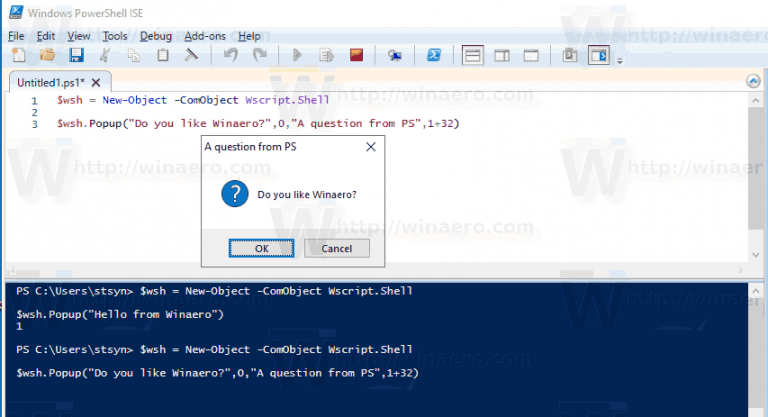Open the Add-ons menu

(205, 36)
